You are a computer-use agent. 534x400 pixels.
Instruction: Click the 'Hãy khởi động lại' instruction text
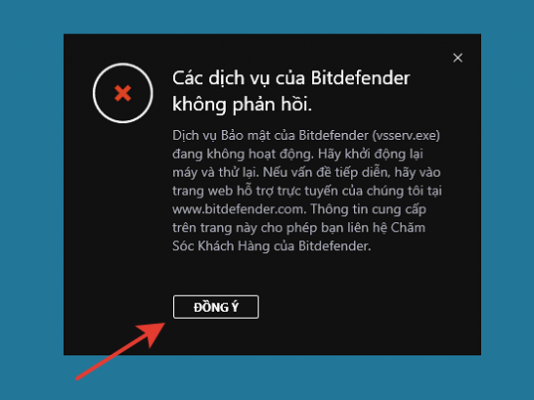click(371, 154)
